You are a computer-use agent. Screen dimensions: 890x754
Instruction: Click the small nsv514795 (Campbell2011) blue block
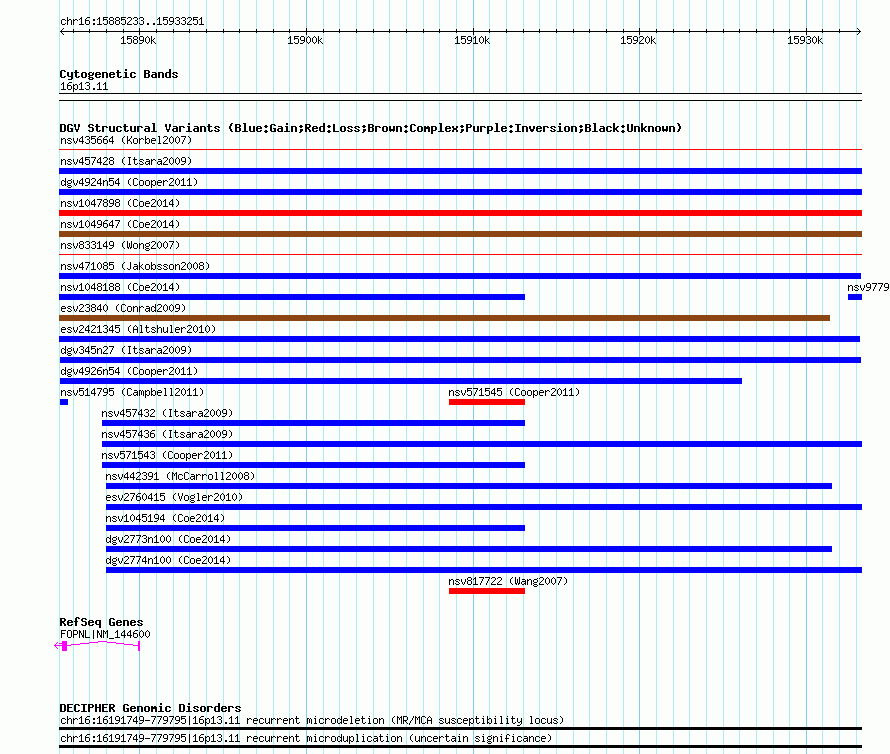(64, 402)
